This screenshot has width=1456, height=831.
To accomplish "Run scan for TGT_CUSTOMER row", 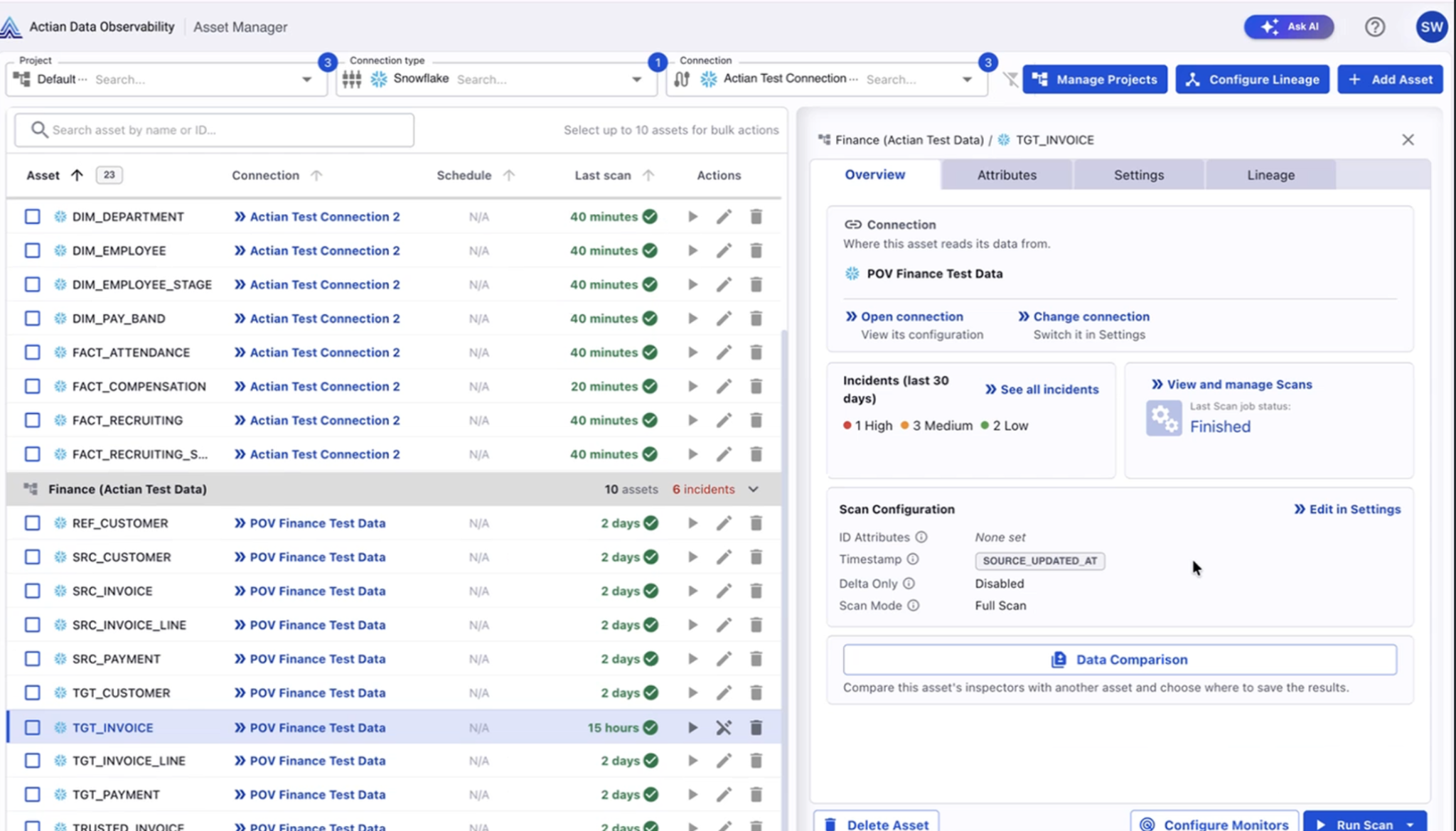I will [x=692, y=693].
